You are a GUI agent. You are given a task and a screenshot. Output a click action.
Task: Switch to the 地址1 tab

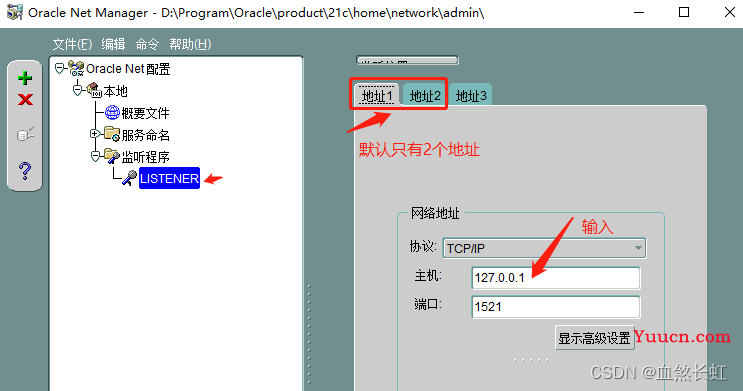pos(377,96)
